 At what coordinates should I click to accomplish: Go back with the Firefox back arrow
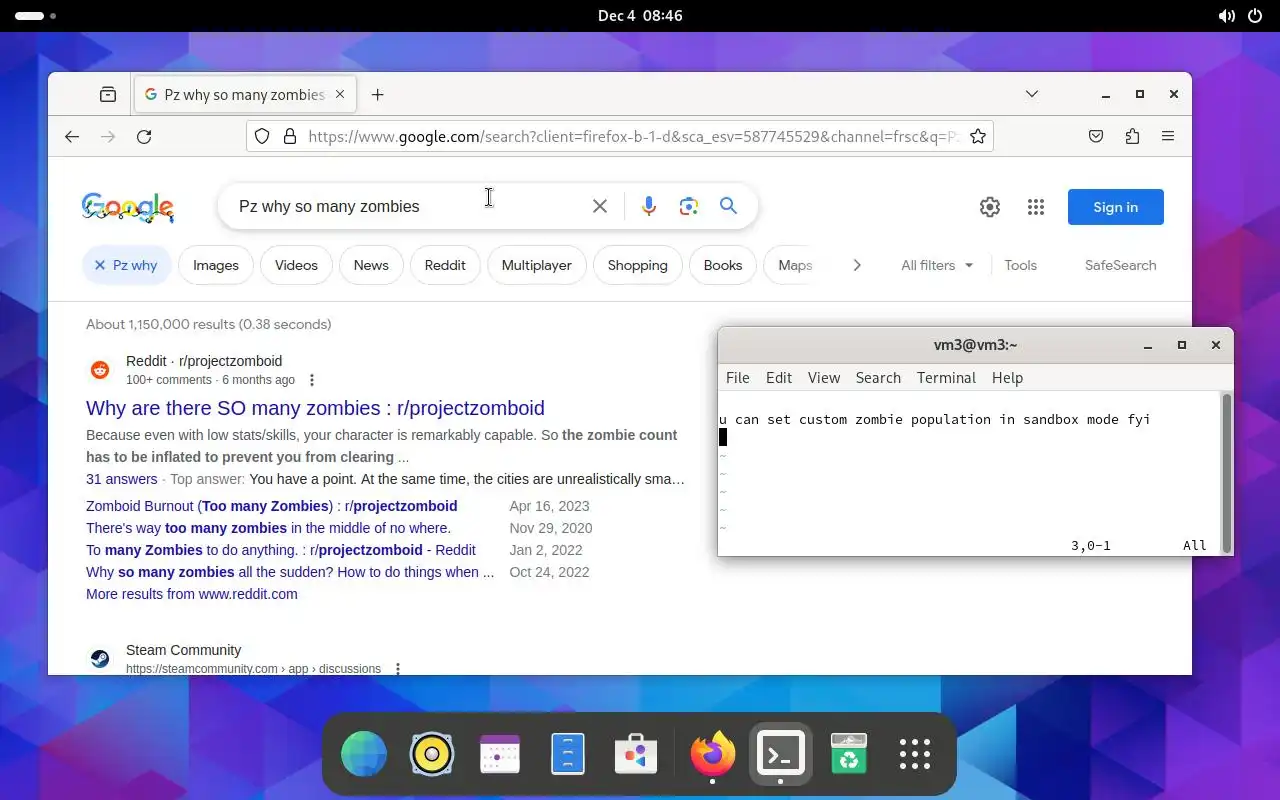click(x=72, y=137)
